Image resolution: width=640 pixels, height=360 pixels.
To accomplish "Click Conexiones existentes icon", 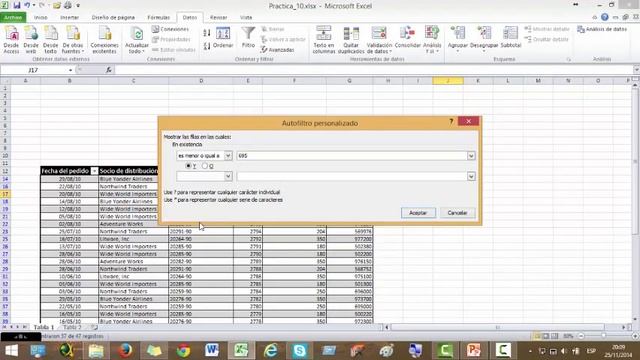I will [x=104, y=40].
